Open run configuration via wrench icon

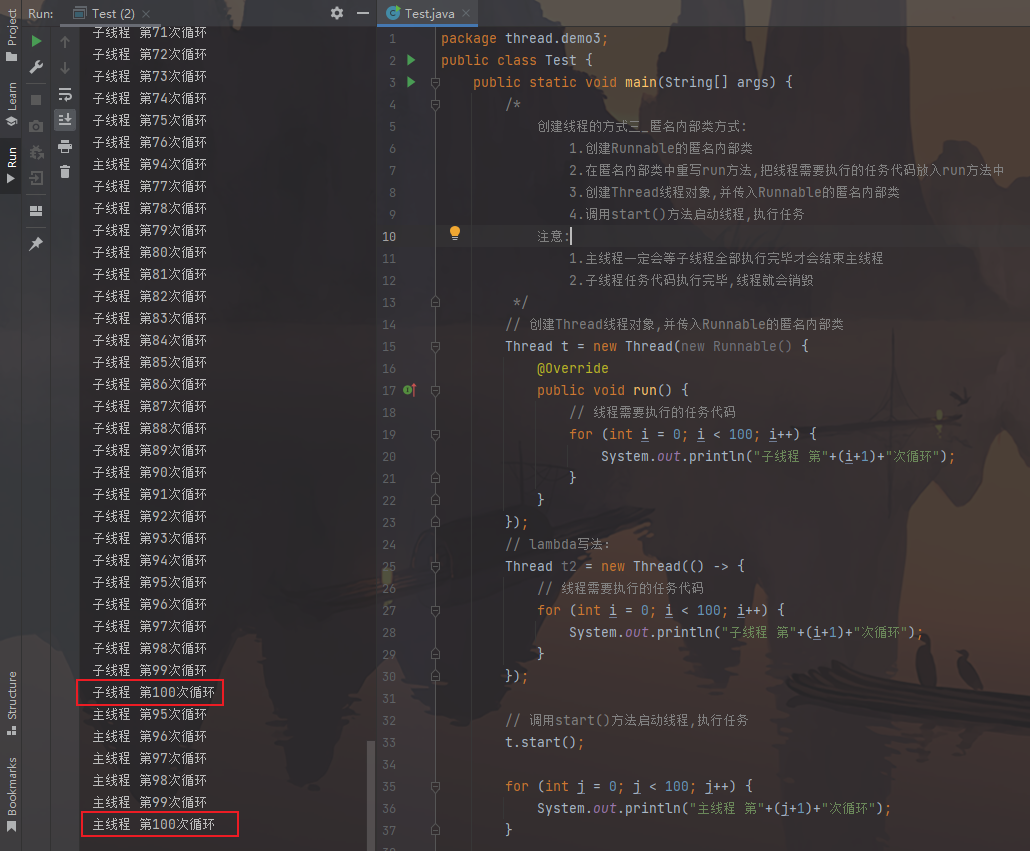36,67
